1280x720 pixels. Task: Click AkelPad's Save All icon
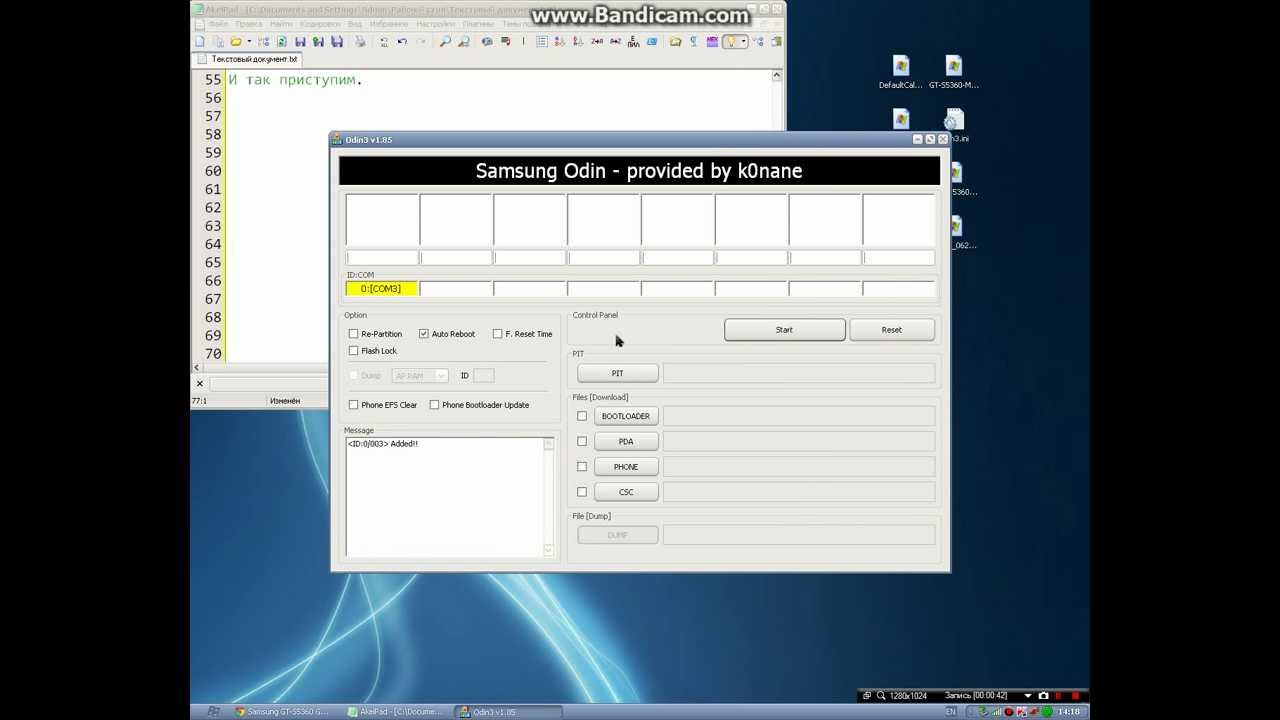(337, 41)
